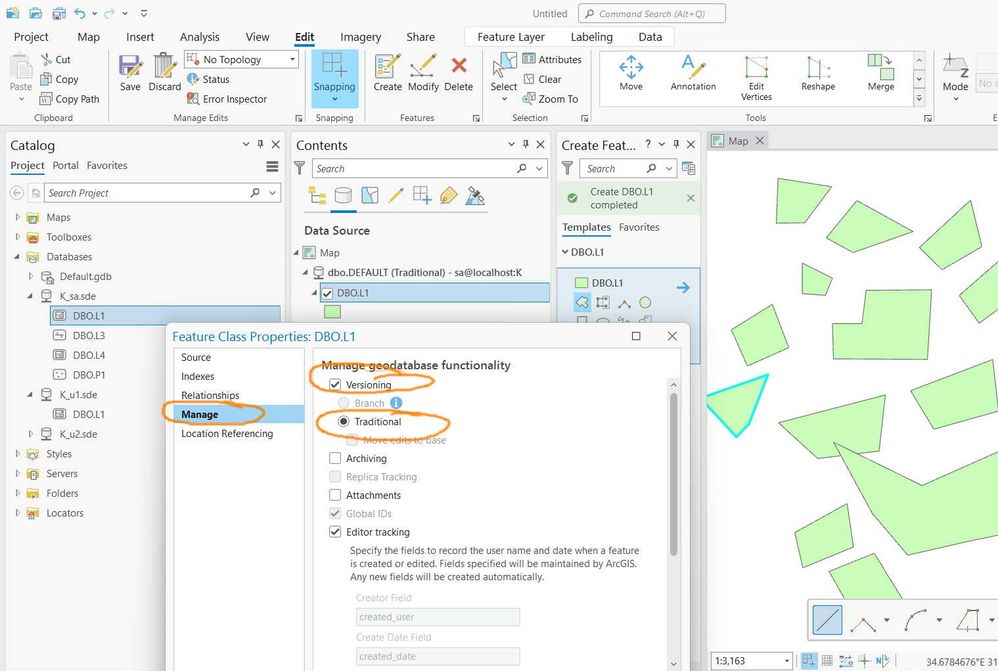This screenshot has height=671, width=998.
Task: Click the DBO.L1 green symbol swatch
Action: tap(332, 312)
